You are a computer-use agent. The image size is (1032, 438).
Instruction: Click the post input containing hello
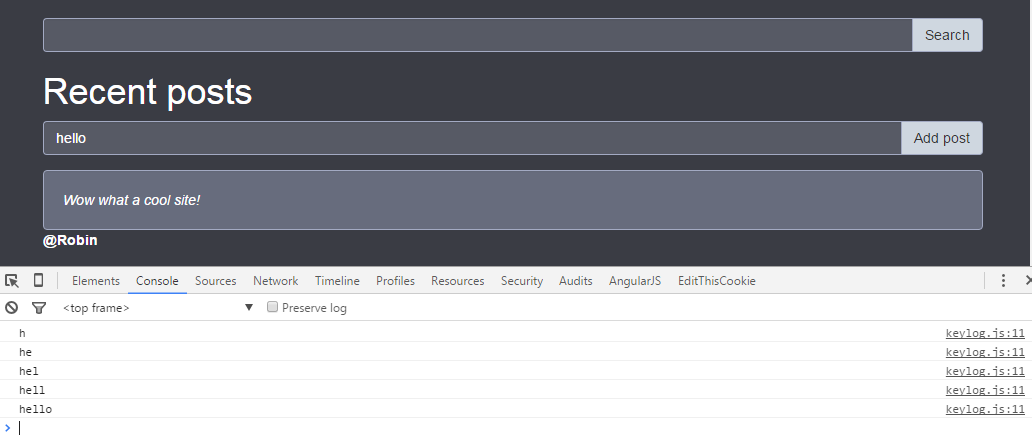coord(471,138)
